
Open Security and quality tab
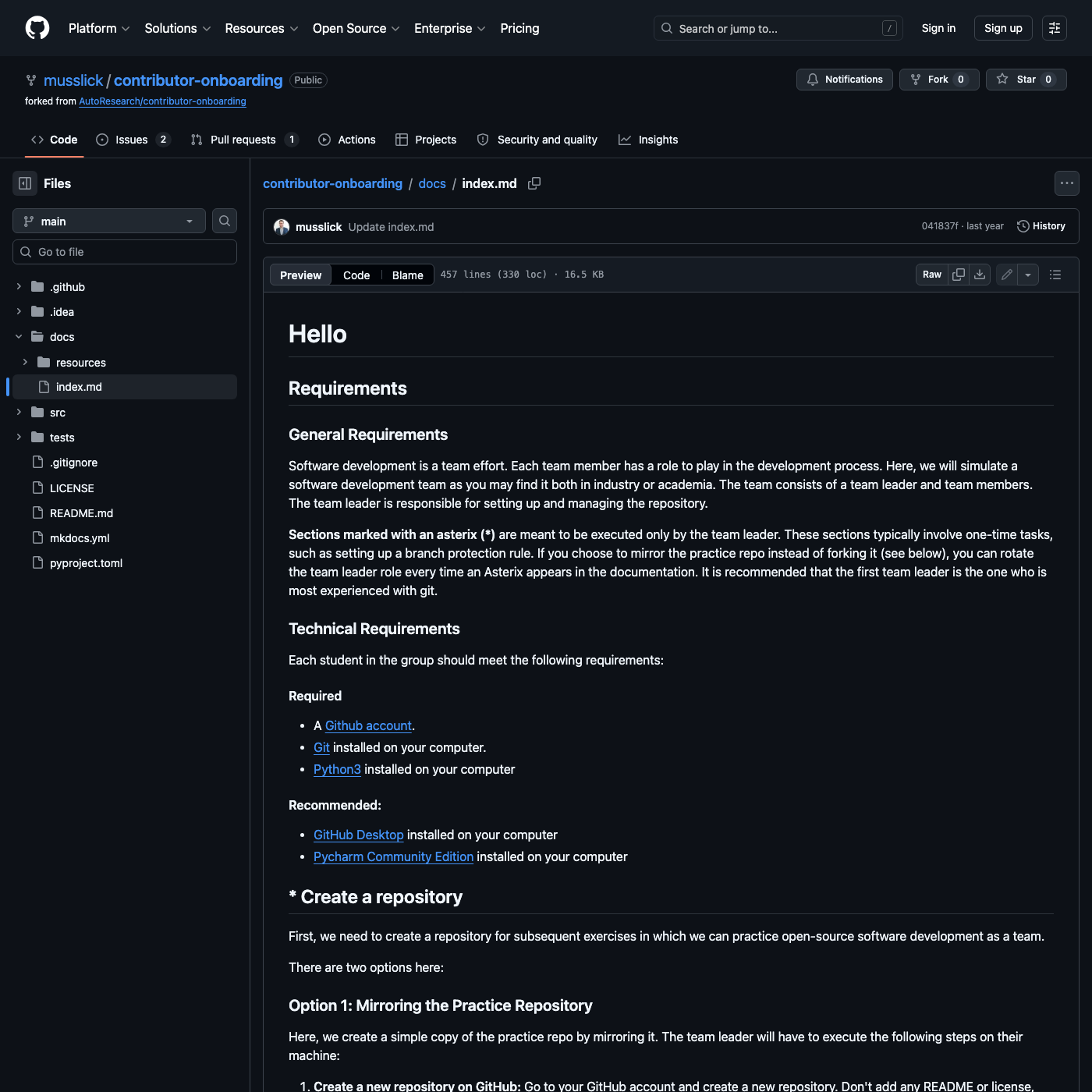pyautogui.click(x=537, y=140)
